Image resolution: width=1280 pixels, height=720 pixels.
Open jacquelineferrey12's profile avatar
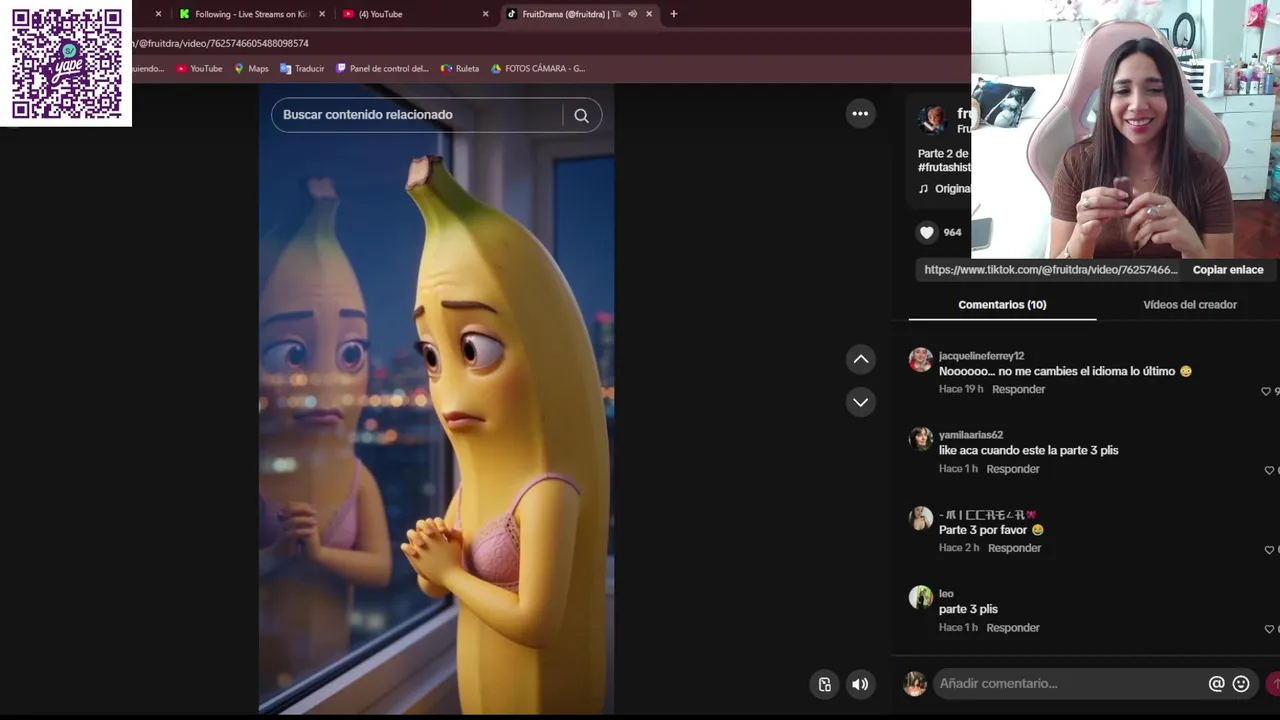pyautogui.click(x=920, y=360)
